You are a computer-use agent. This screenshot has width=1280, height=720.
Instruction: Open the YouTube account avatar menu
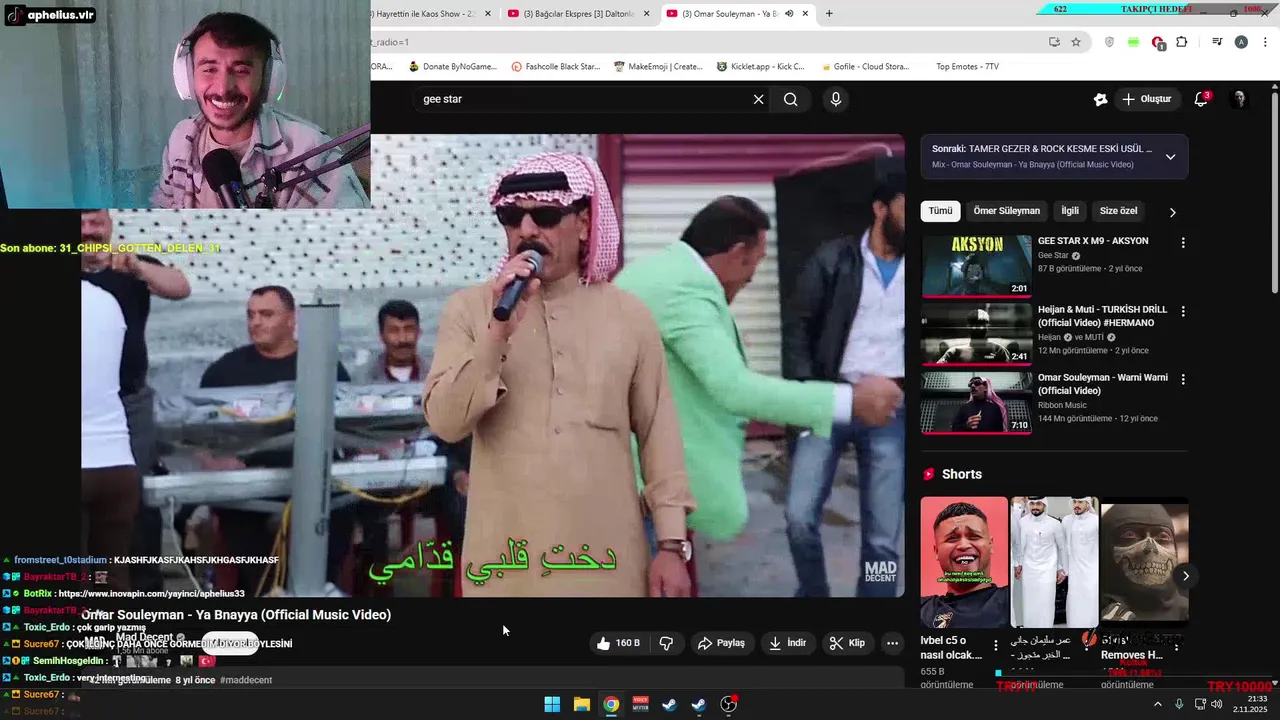pos(1239,99)
